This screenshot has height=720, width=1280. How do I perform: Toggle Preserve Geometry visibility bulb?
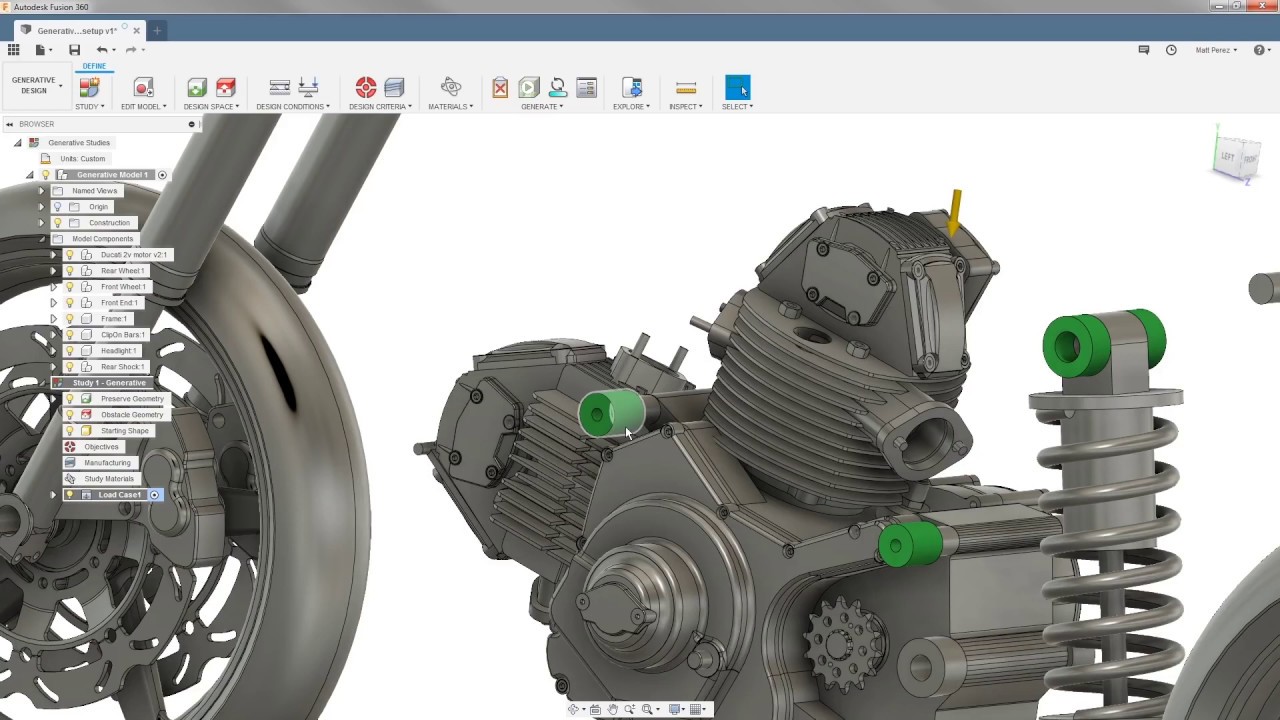click(70, 399)
